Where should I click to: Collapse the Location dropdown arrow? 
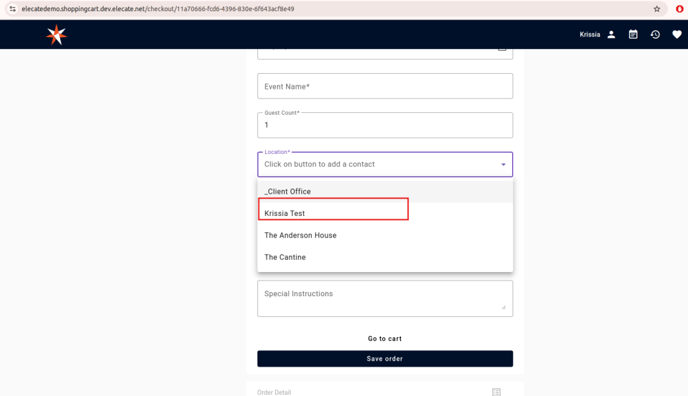click(x=503, y=164)
